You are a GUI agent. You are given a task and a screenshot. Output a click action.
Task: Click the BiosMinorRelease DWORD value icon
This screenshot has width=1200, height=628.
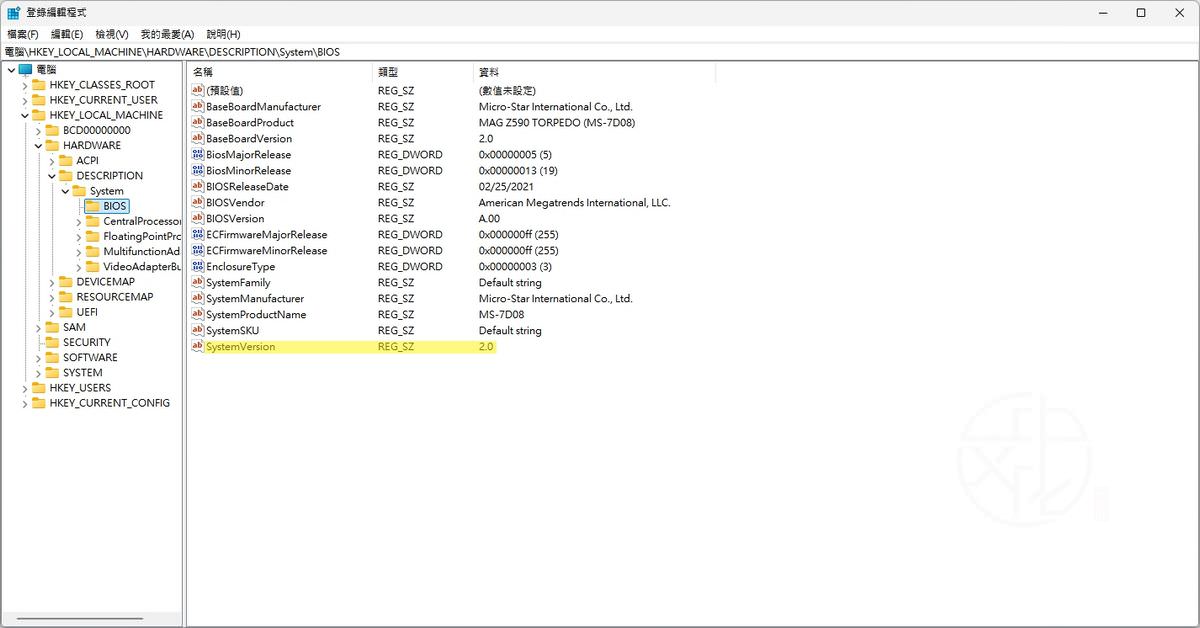197,170
